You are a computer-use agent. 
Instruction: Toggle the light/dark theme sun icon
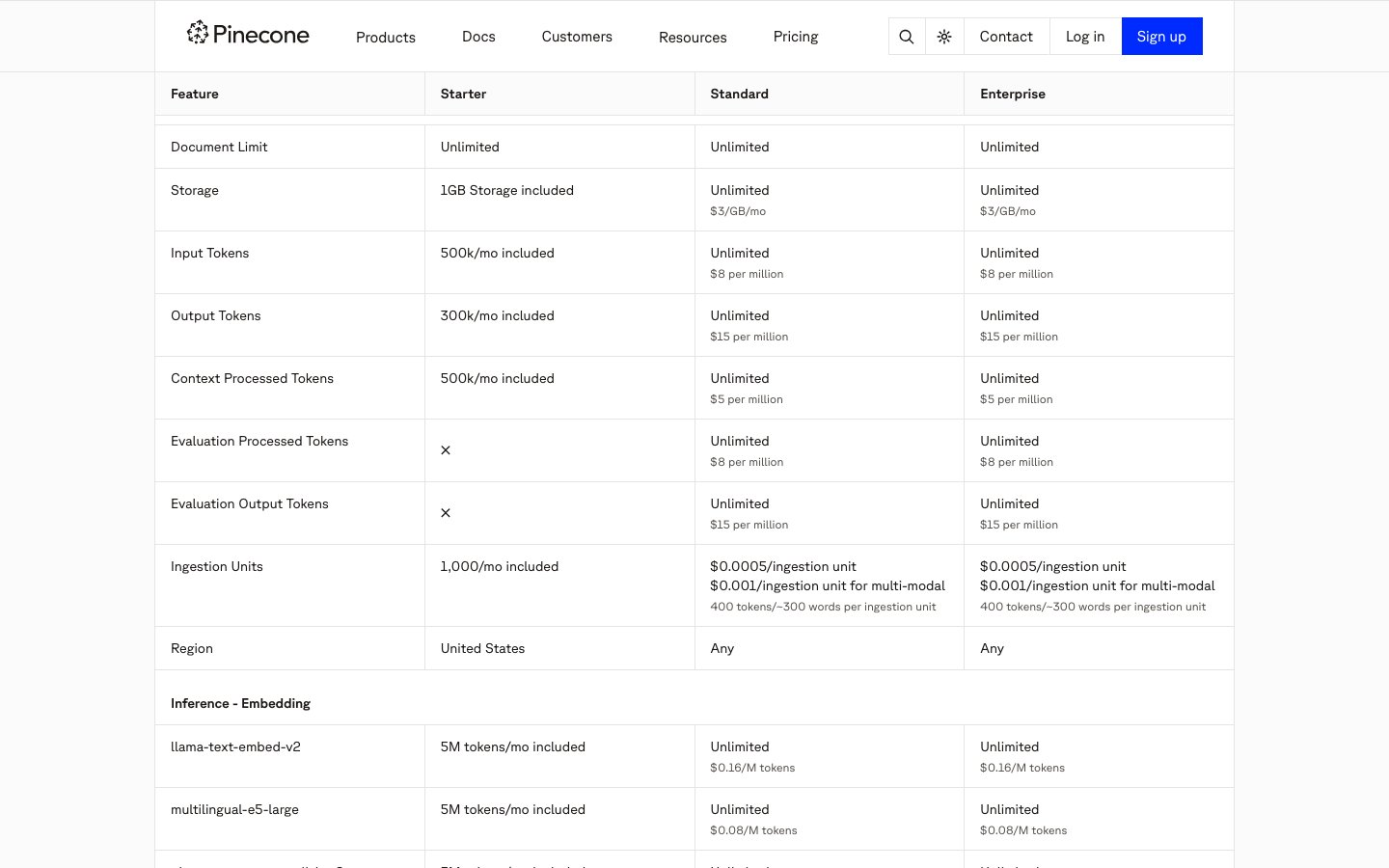point(944,37)
